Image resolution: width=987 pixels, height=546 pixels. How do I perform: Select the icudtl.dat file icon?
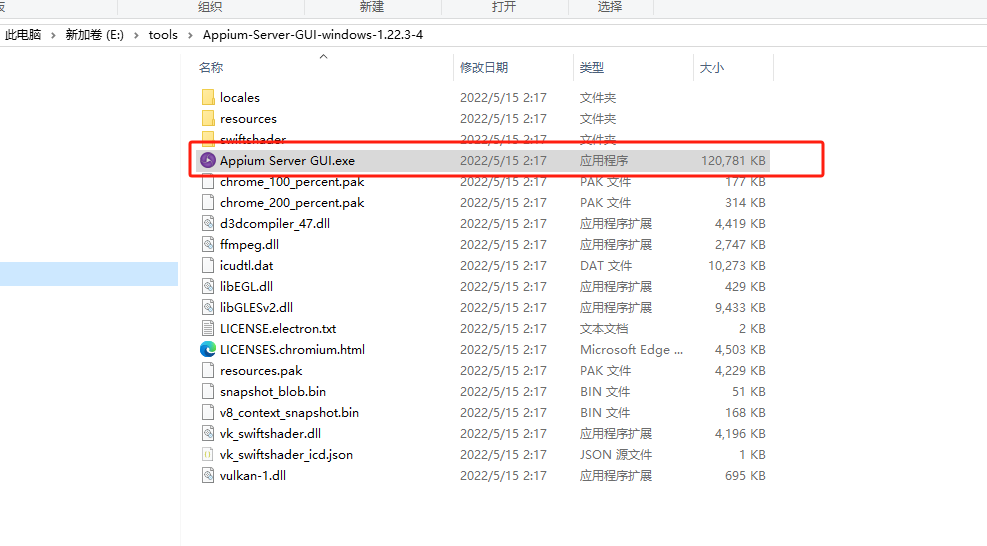[208, 266]
